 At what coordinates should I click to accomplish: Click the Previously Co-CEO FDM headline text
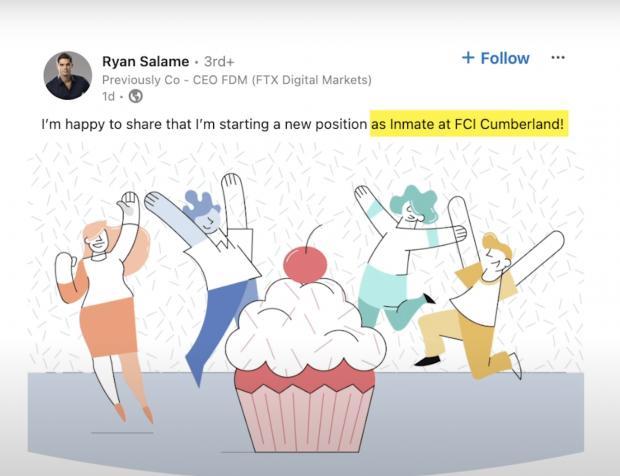point(236,80)
